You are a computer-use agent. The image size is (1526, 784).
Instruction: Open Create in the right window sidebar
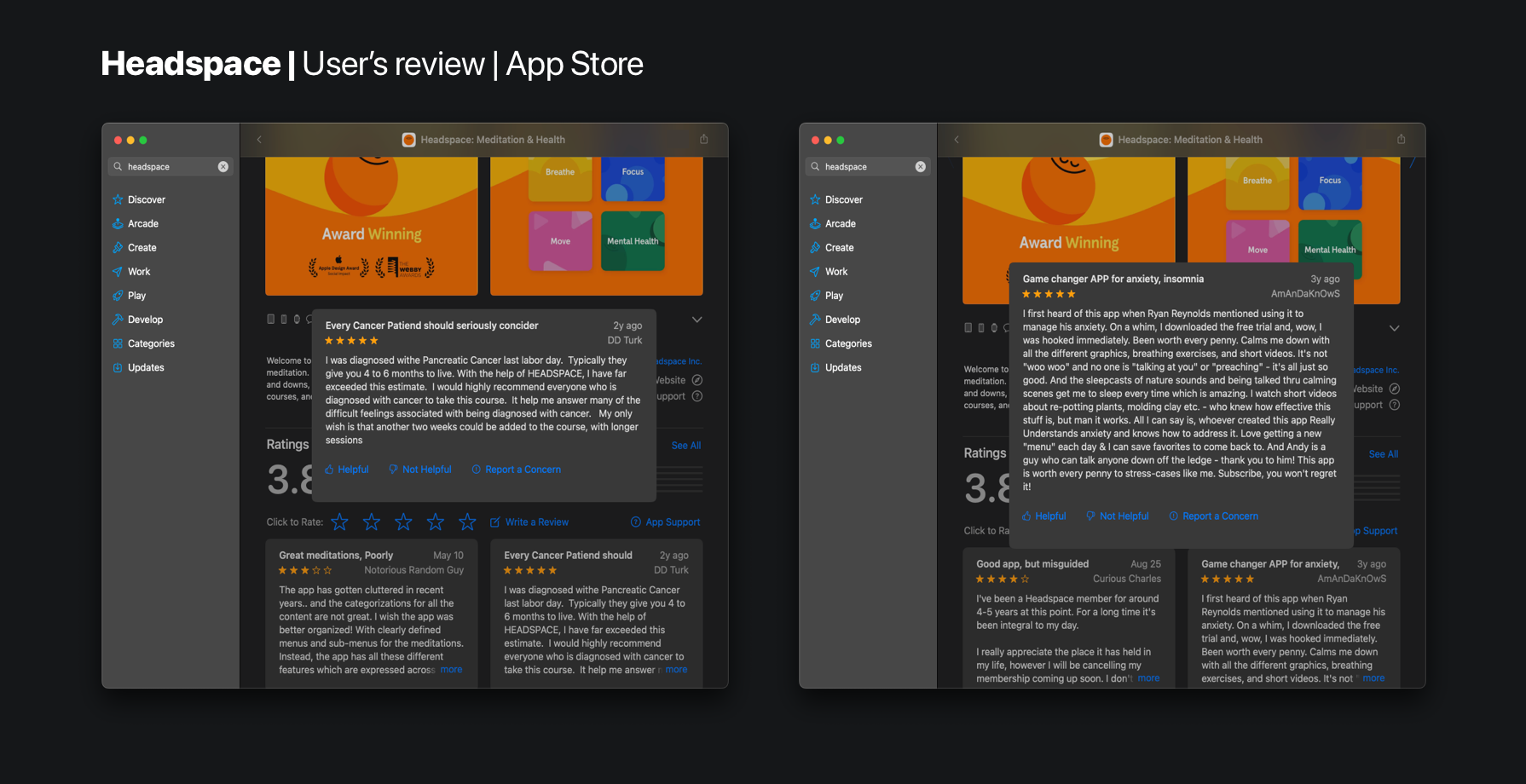(x=832, y=247)
